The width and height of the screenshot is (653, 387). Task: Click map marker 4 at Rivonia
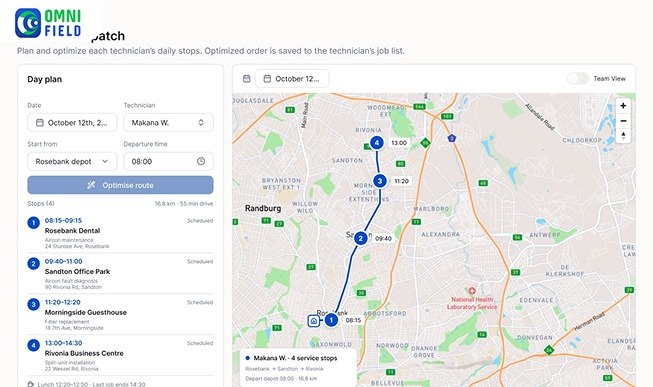[376, 143]
